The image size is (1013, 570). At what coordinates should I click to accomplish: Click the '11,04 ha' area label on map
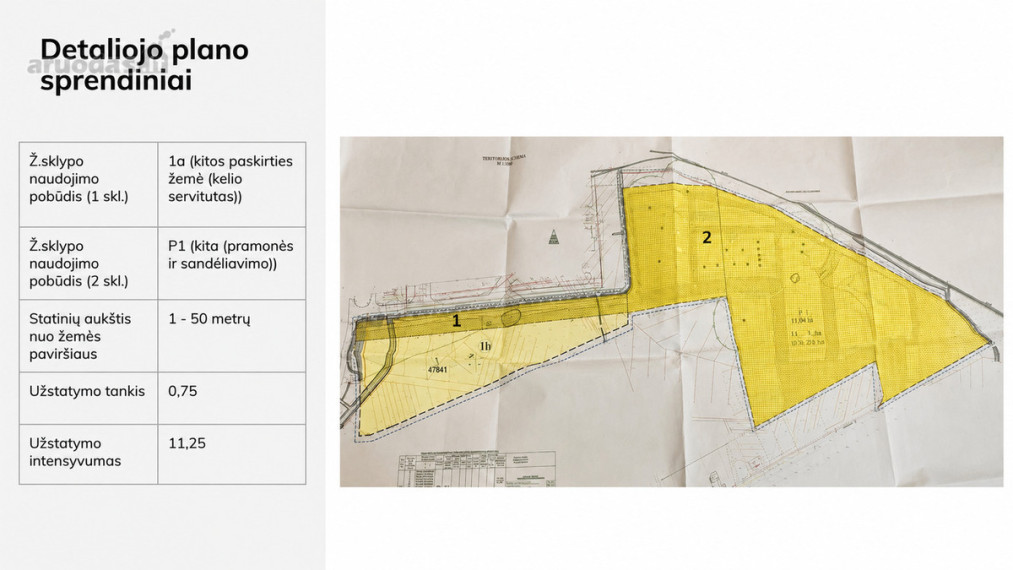tap(801, 321)
